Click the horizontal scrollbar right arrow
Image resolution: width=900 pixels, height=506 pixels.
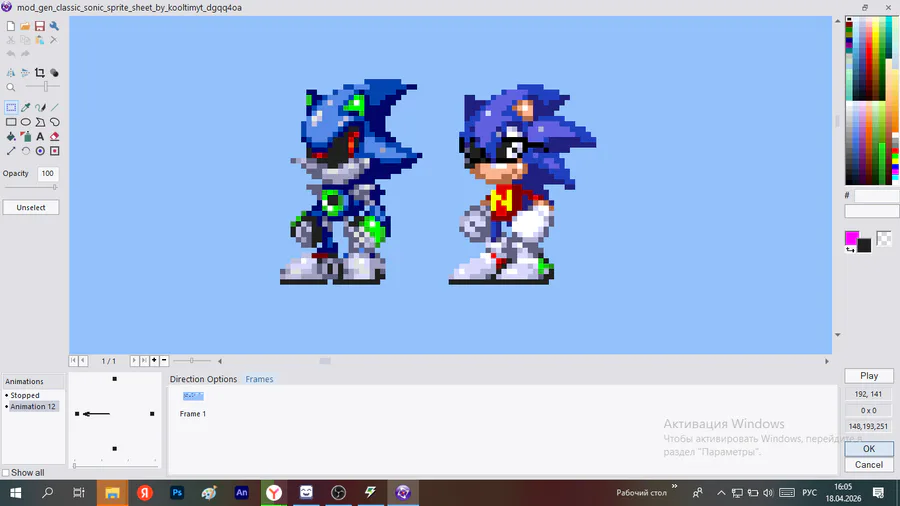[827, 361]
